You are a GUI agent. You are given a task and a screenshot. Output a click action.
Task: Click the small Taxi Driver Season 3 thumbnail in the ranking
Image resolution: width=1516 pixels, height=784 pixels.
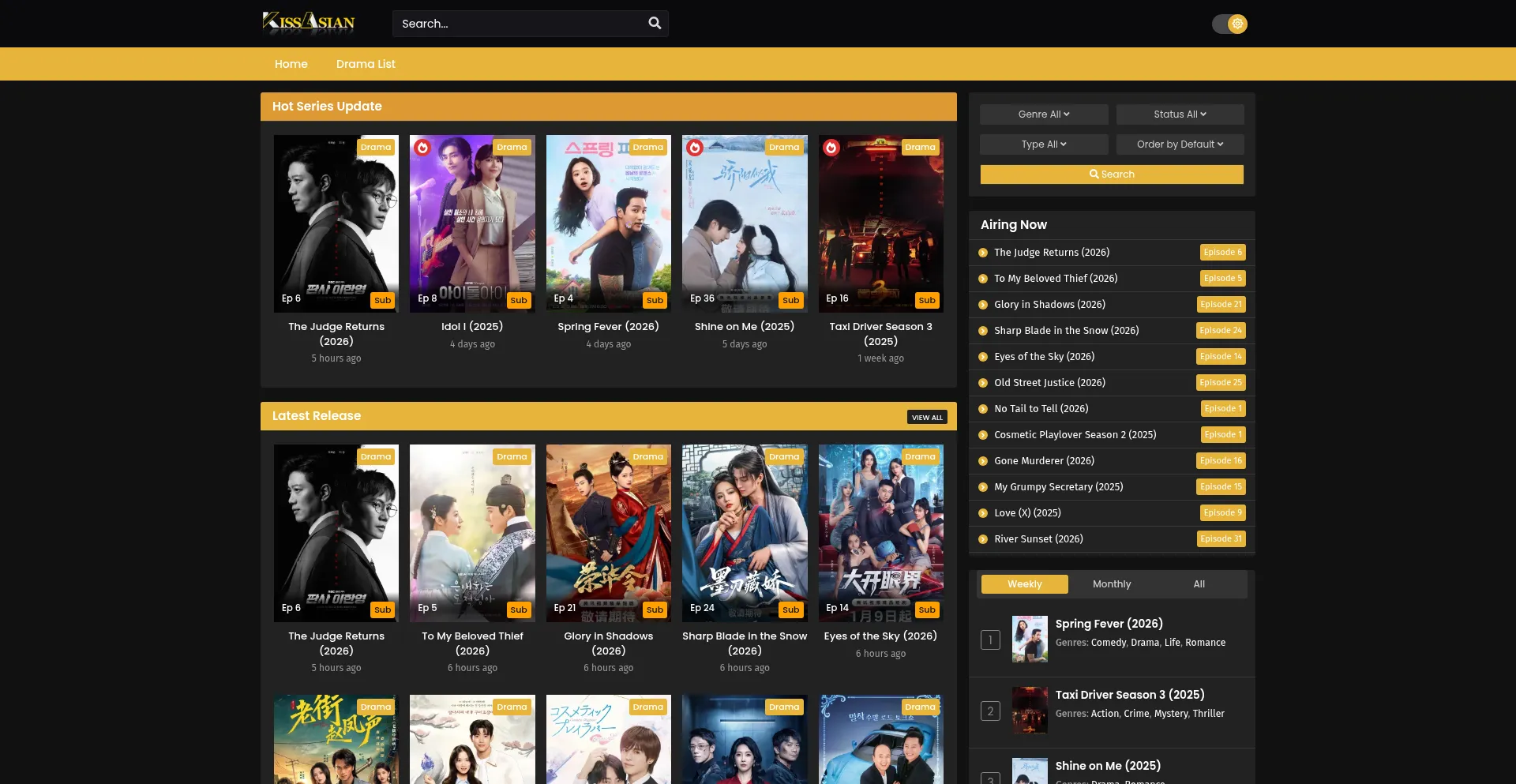(x=1030, y=710)
